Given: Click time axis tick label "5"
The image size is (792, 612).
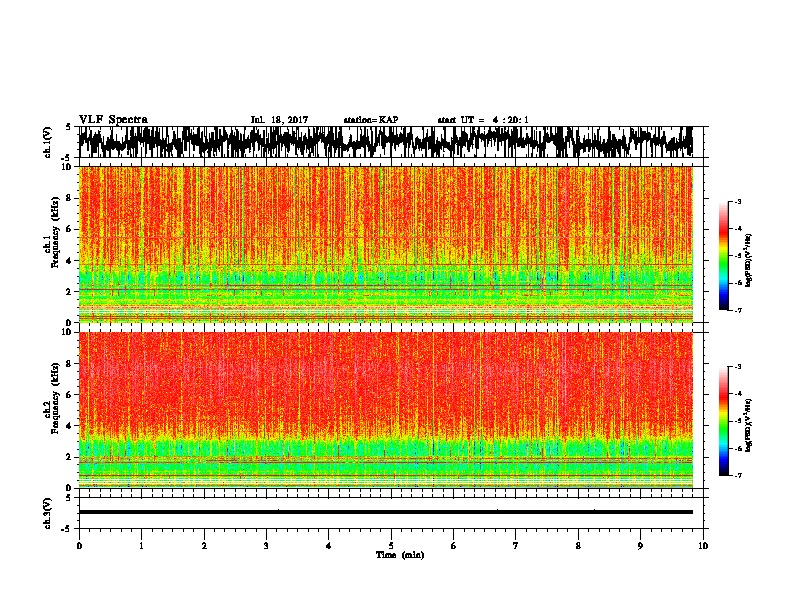Looking at the screenshot, I should (391, 546).
